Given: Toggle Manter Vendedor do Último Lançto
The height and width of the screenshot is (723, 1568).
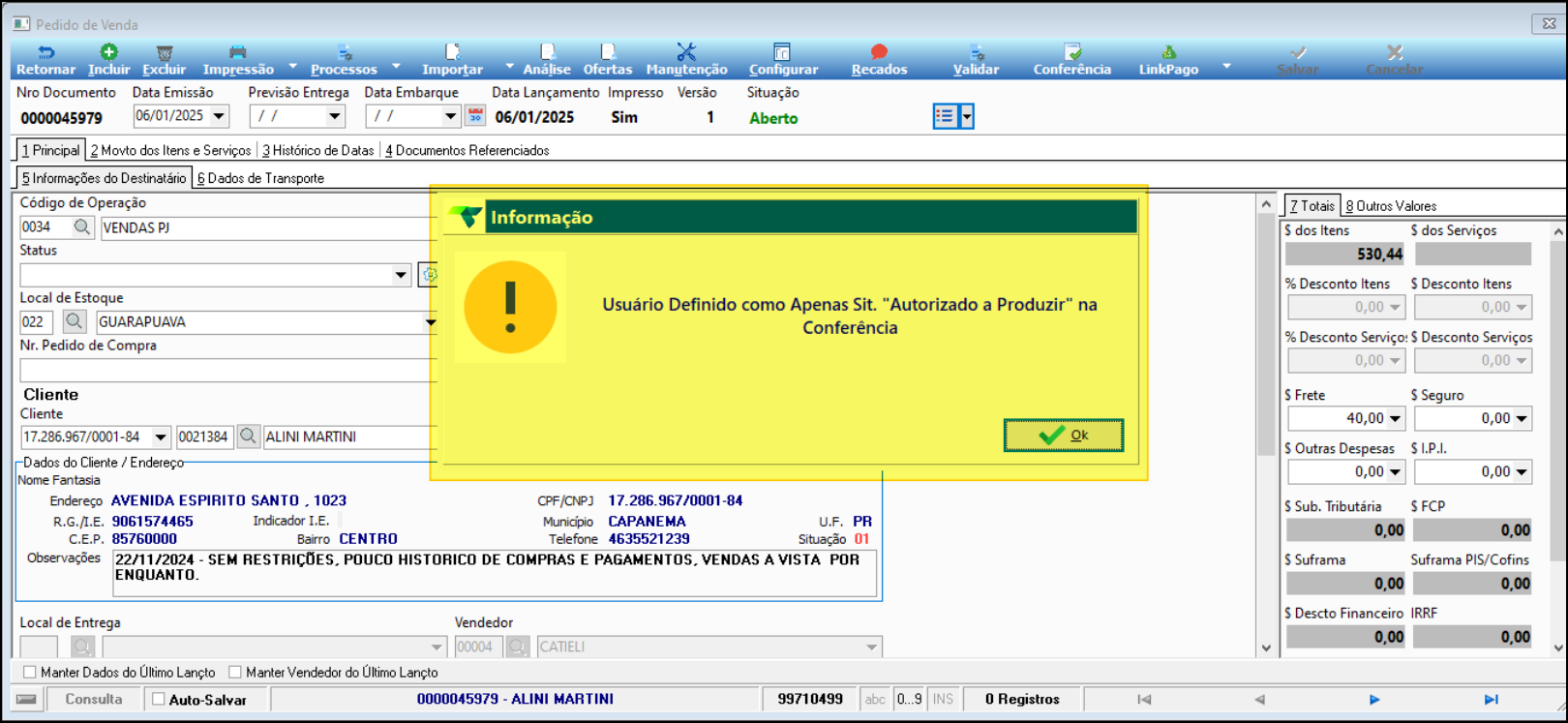Looking at the screenshot, I should pos(235,673).
